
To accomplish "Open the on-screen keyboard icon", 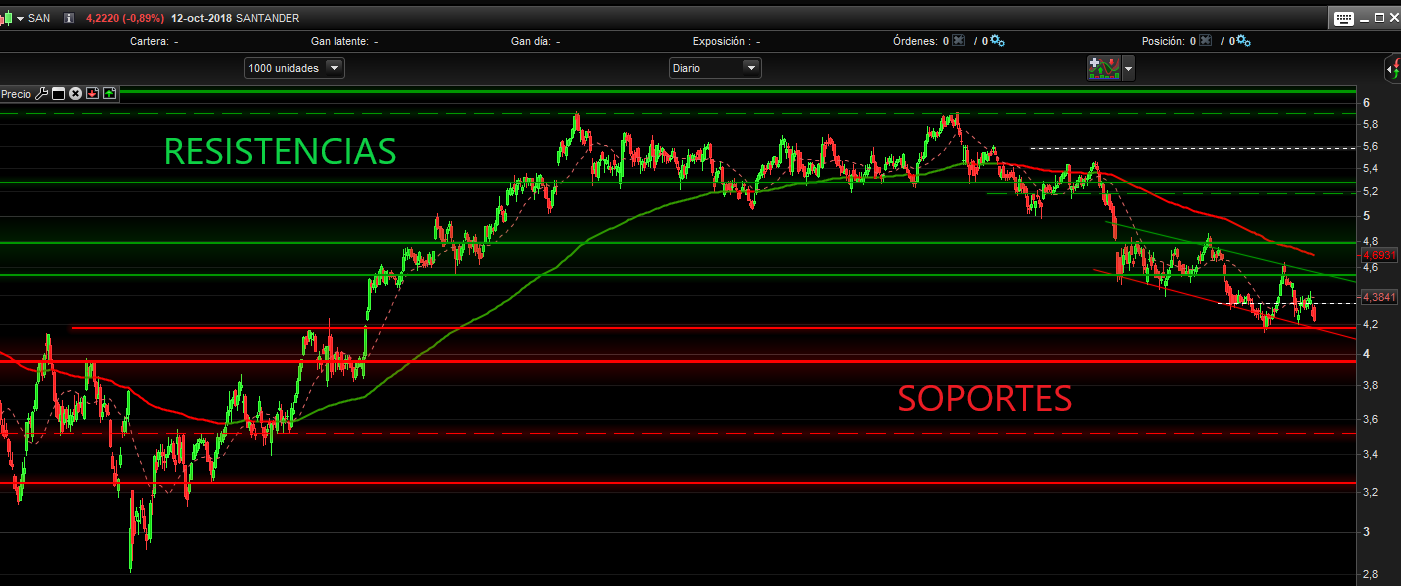I will click(1343, 18).
